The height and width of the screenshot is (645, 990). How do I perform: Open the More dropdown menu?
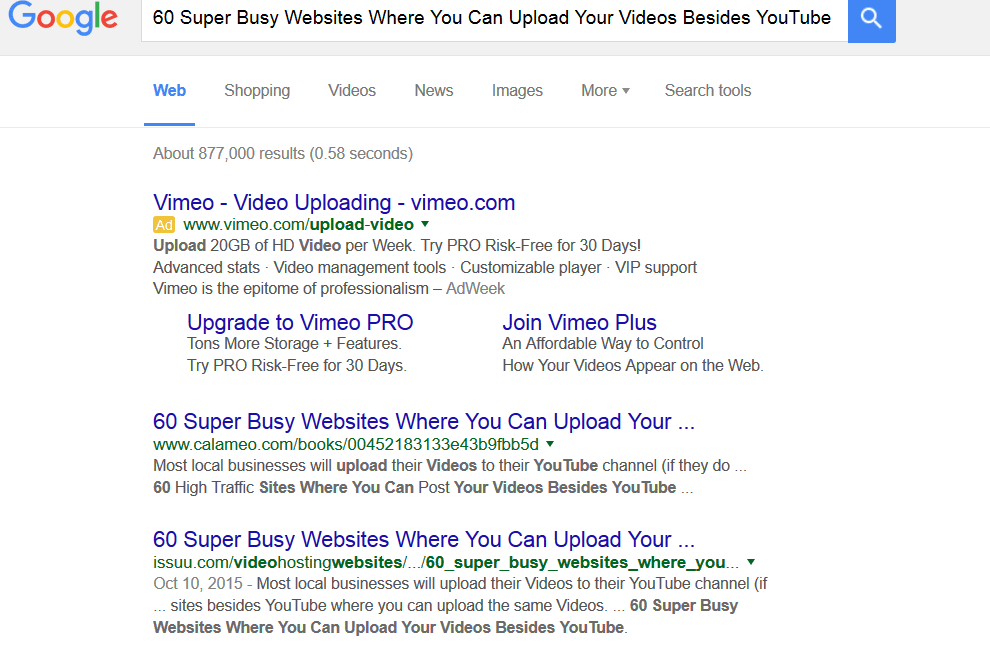(x=605, y=90)
